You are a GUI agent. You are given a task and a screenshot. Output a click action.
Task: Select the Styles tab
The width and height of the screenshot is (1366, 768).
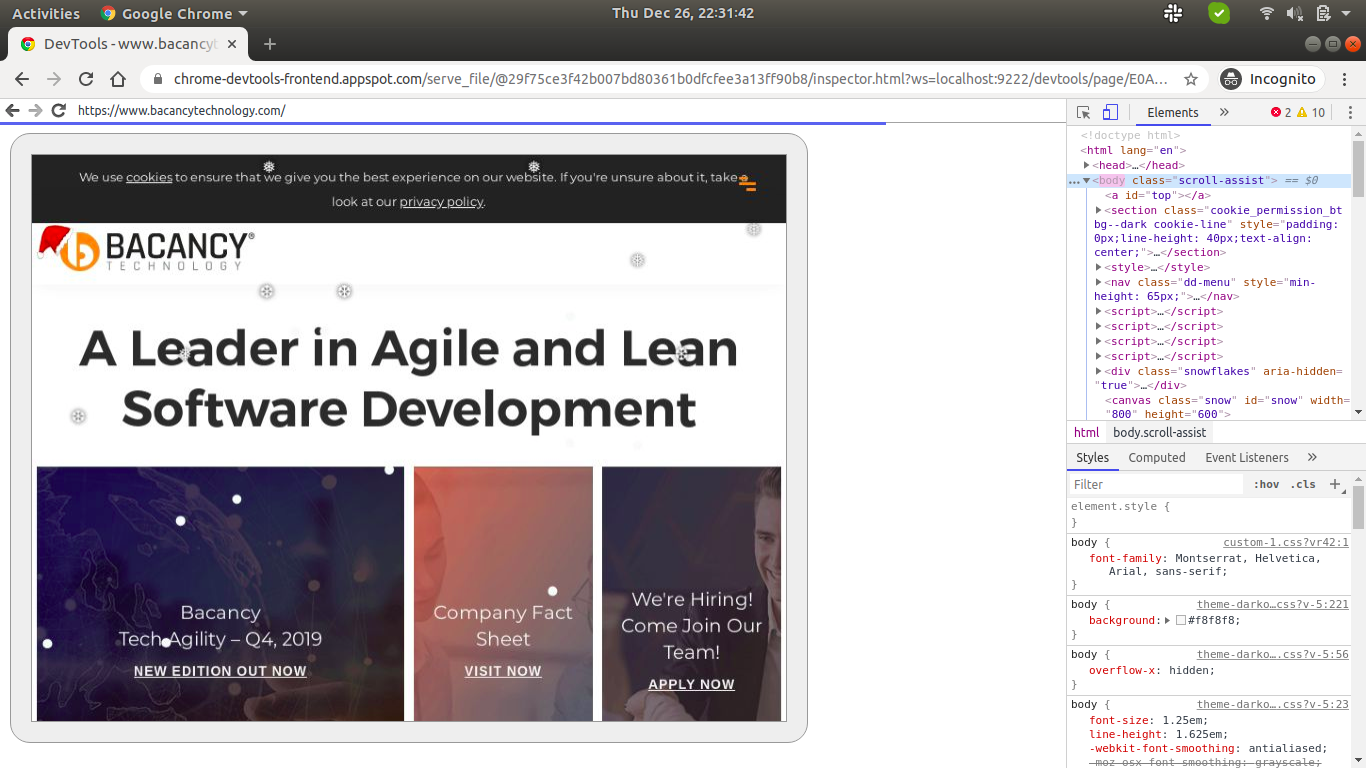coord(1092,457)
